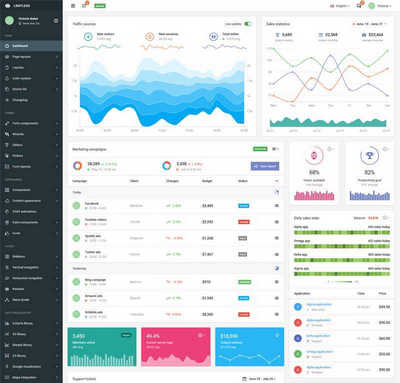Open the actions menu icon for the Amazon ads campaign
The image size is (400, 383).
pyautogui.click(x=277, y=298)
